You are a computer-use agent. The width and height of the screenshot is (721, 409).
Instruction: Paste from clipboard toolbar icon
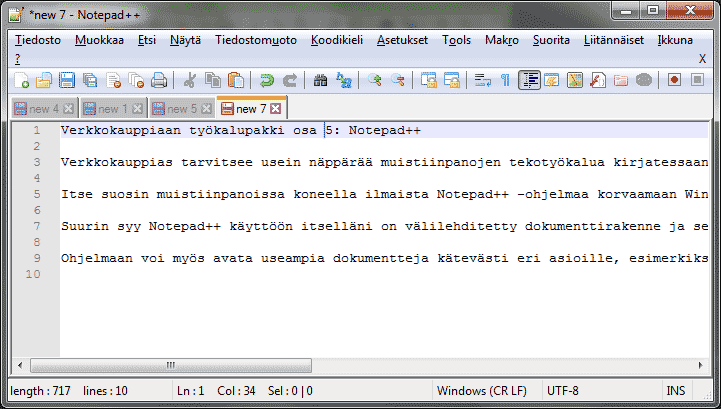tap(236, 80)
